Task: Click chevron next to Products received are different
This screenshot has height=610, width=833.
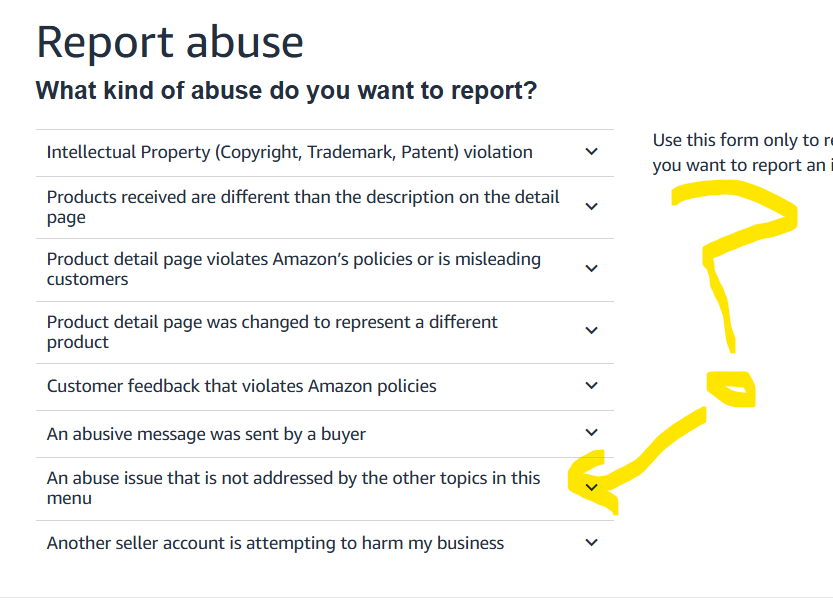Action: (591, 207)
